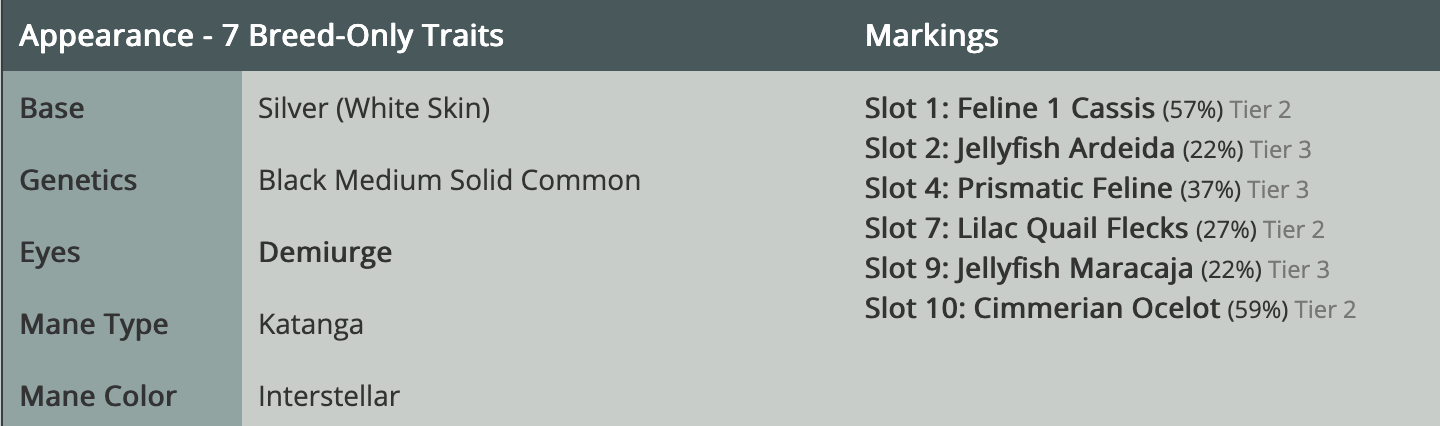Click the Black Medium Solid Common genetics text

coord(449,180)
